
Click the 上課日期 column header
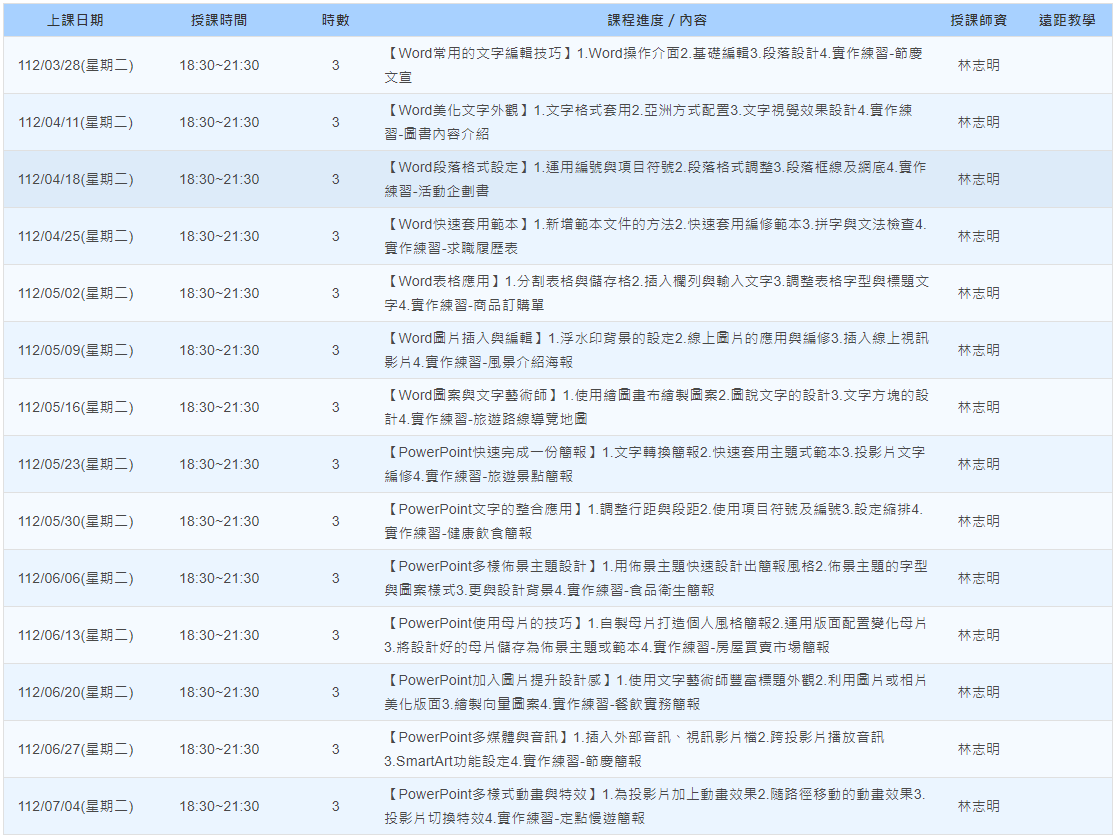coord(75,21)
